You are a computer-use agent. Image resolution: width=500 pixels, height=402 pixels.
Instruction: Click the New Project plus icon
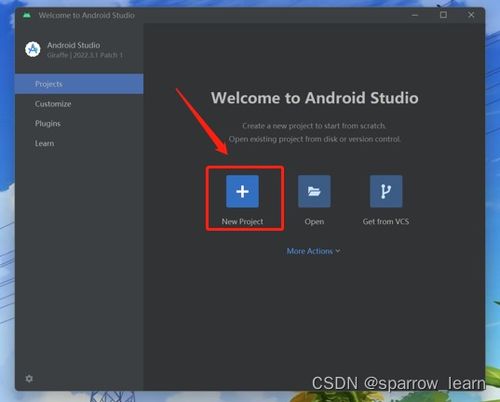(x=242, y=191)
